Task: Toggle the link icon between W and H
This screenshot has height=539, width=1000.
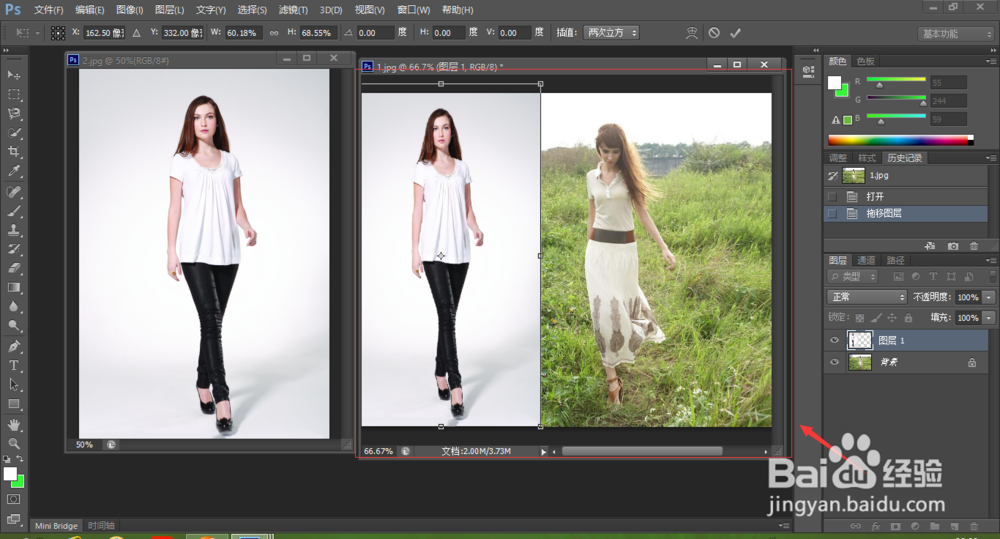Action: coord(274,33)
